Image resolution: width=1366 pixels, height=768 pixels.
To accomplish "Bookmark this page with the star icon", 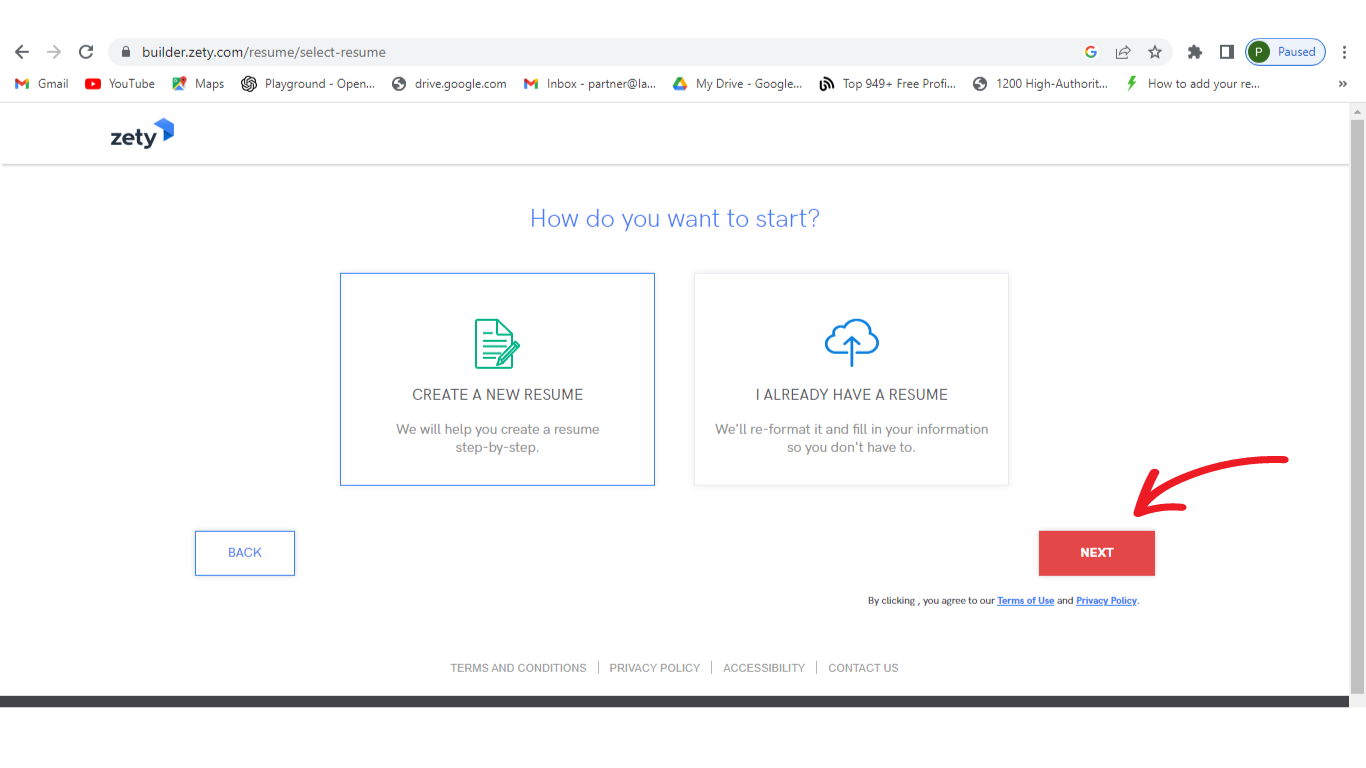I will 1155,52.
